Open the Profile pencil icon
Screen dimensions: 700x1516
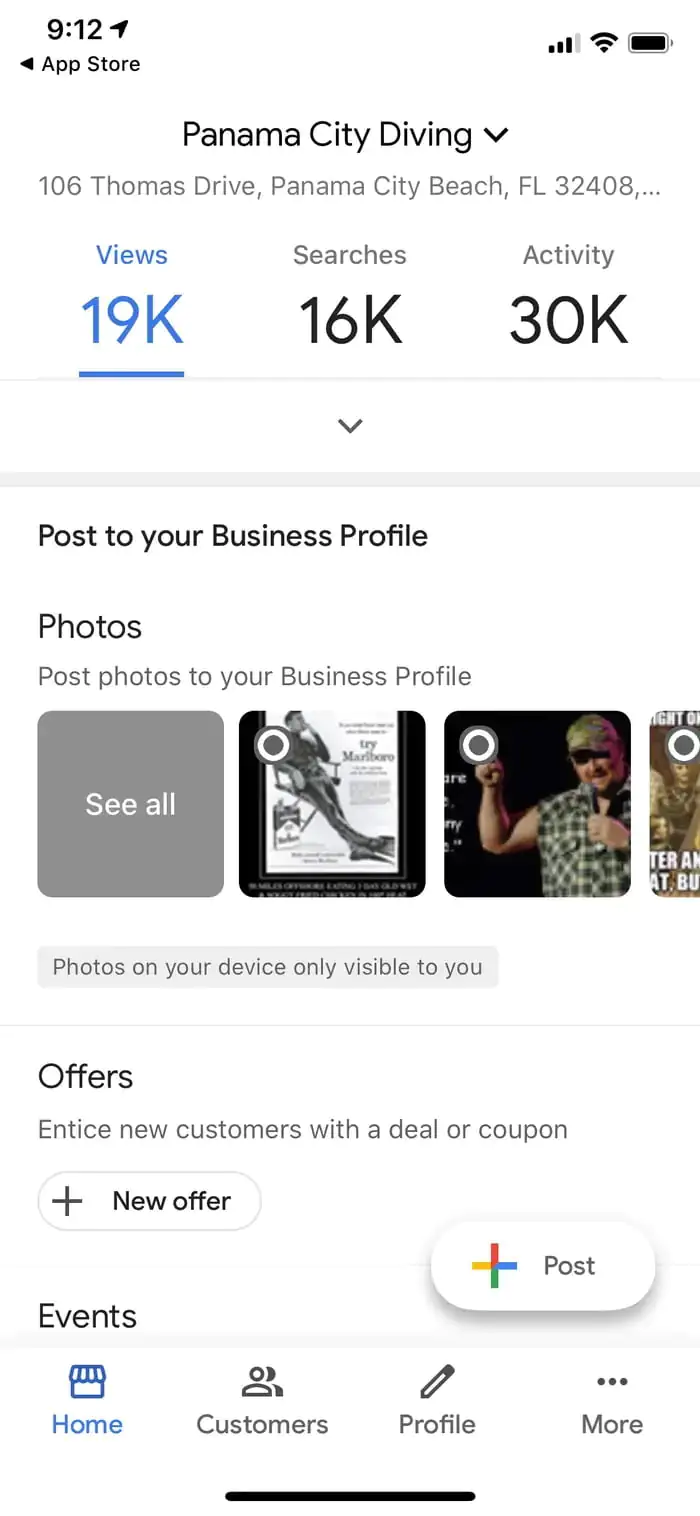(436, 1380)
